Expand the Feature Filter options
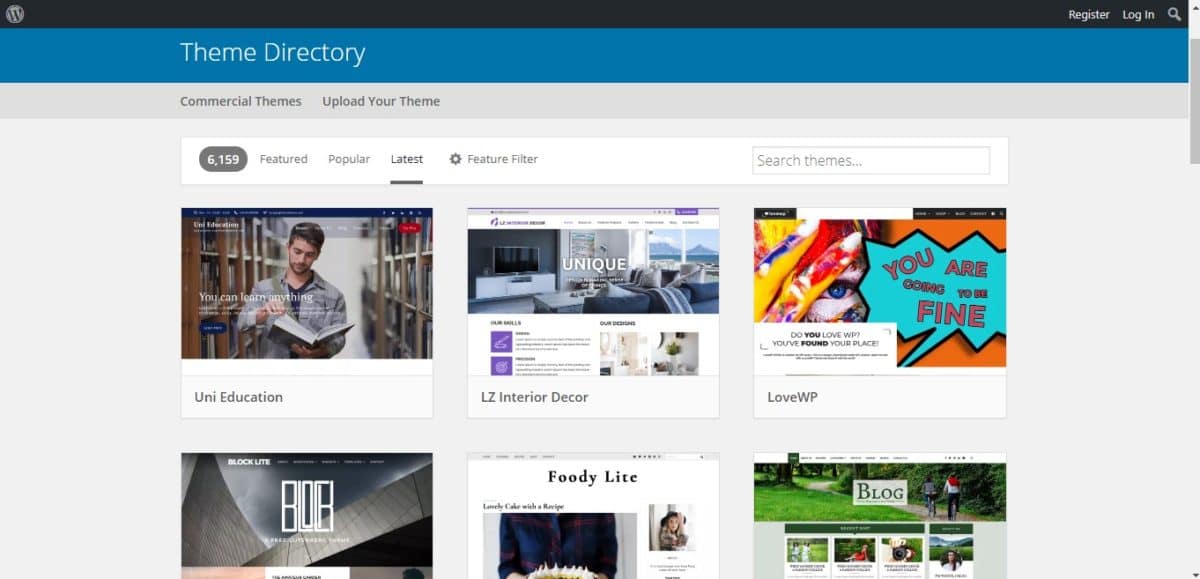 [502, 159]
